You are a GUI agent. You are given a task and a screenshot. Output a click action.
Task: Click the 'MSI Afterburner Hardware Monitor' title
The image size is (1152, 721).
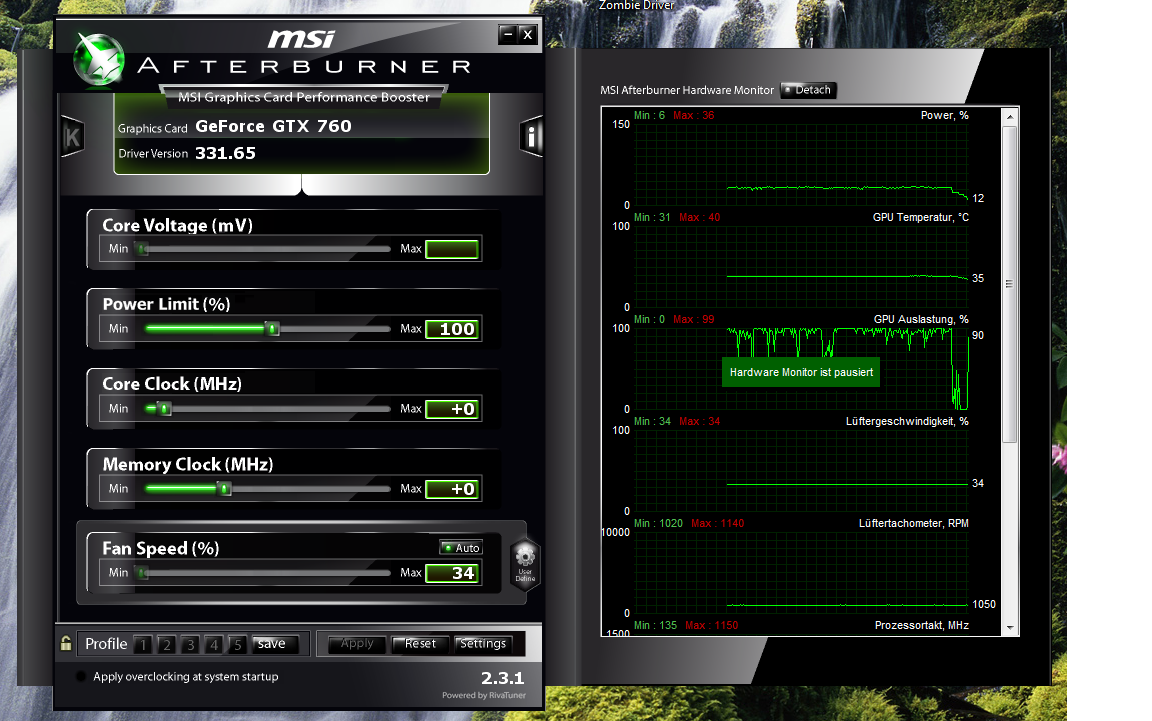pyautogui.click(x=687, y=90)
